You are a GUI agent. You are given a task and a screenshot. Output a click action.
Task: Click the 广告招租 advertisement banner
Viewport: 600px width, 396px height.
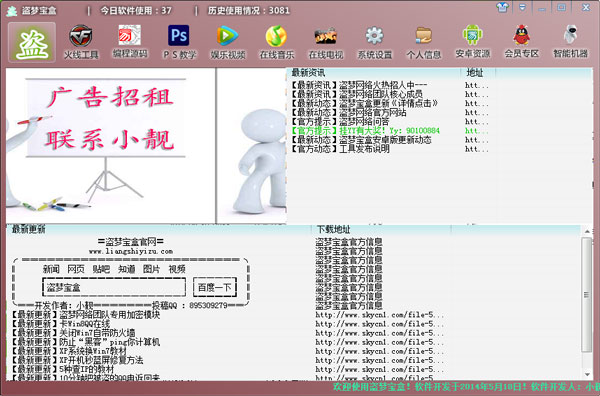[110, 145]
